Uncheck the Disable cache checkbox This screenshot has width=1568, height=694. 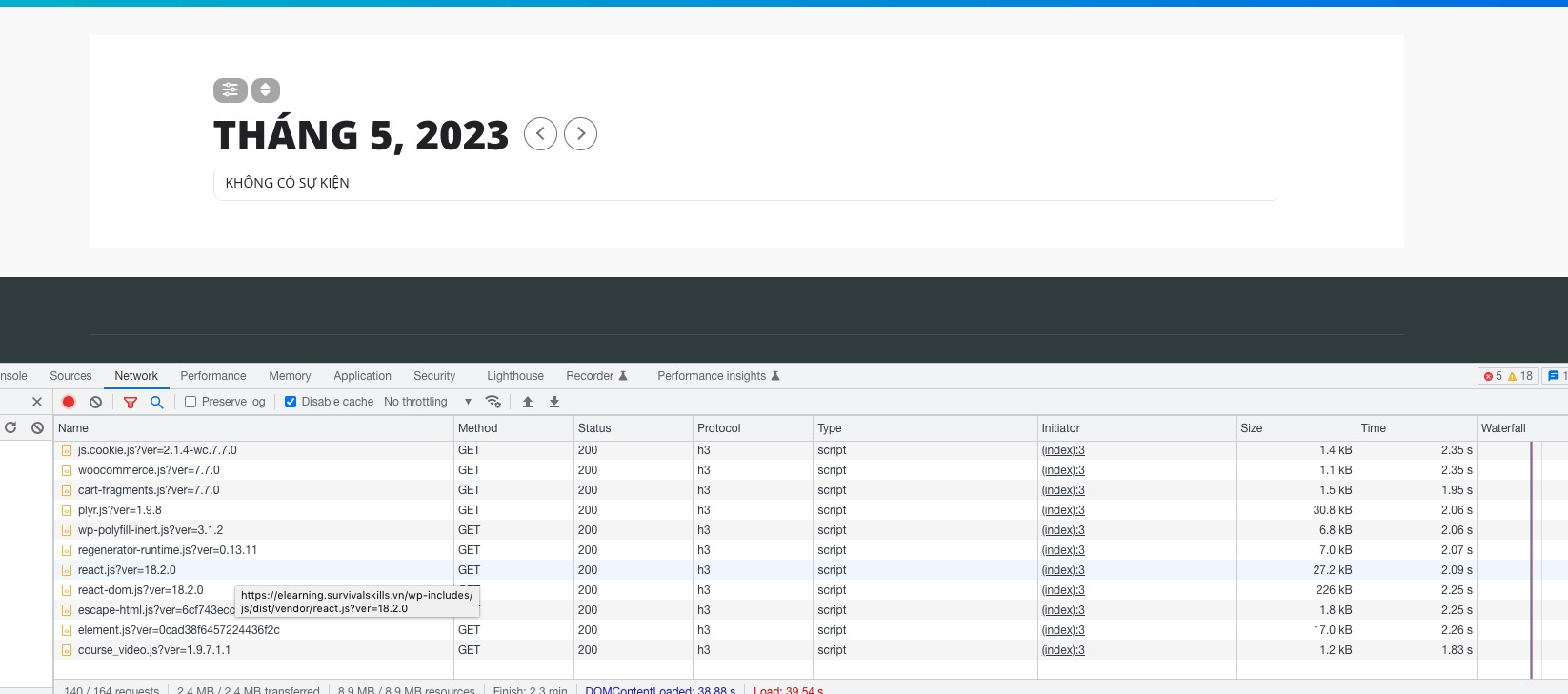pos(291,402)
